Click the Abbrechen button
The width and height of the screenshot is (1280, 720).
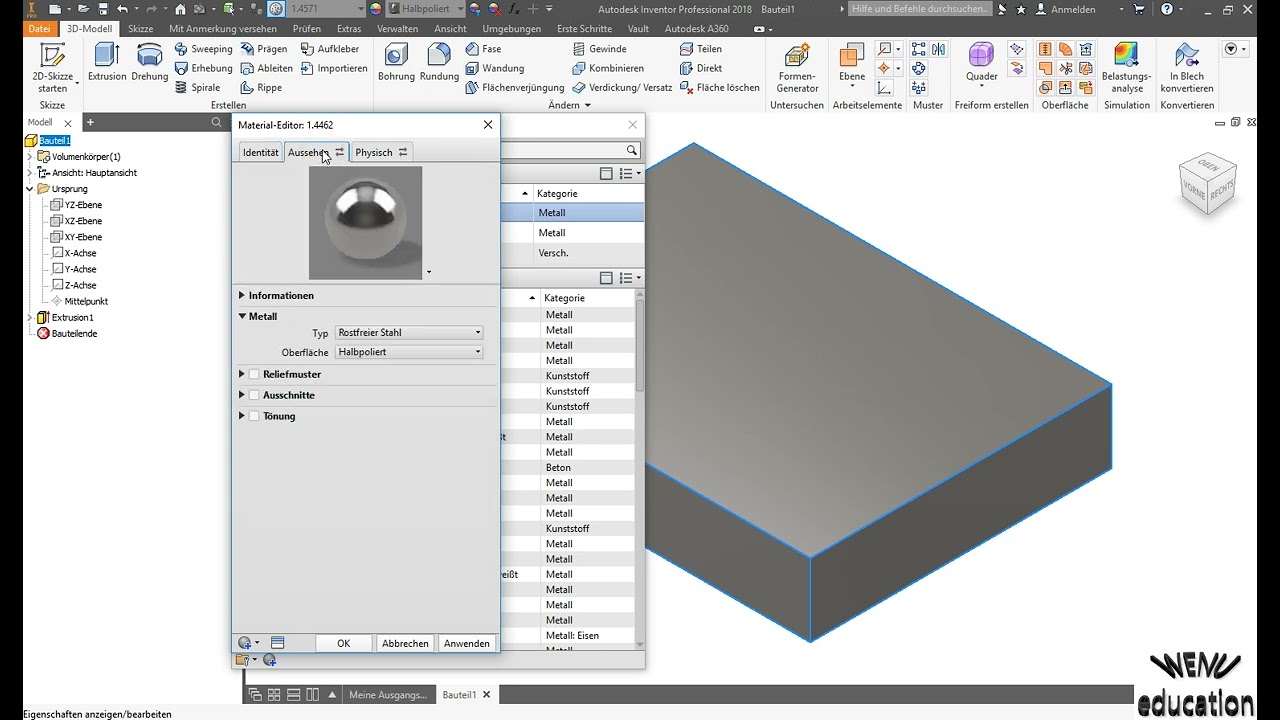pos(405,644)
